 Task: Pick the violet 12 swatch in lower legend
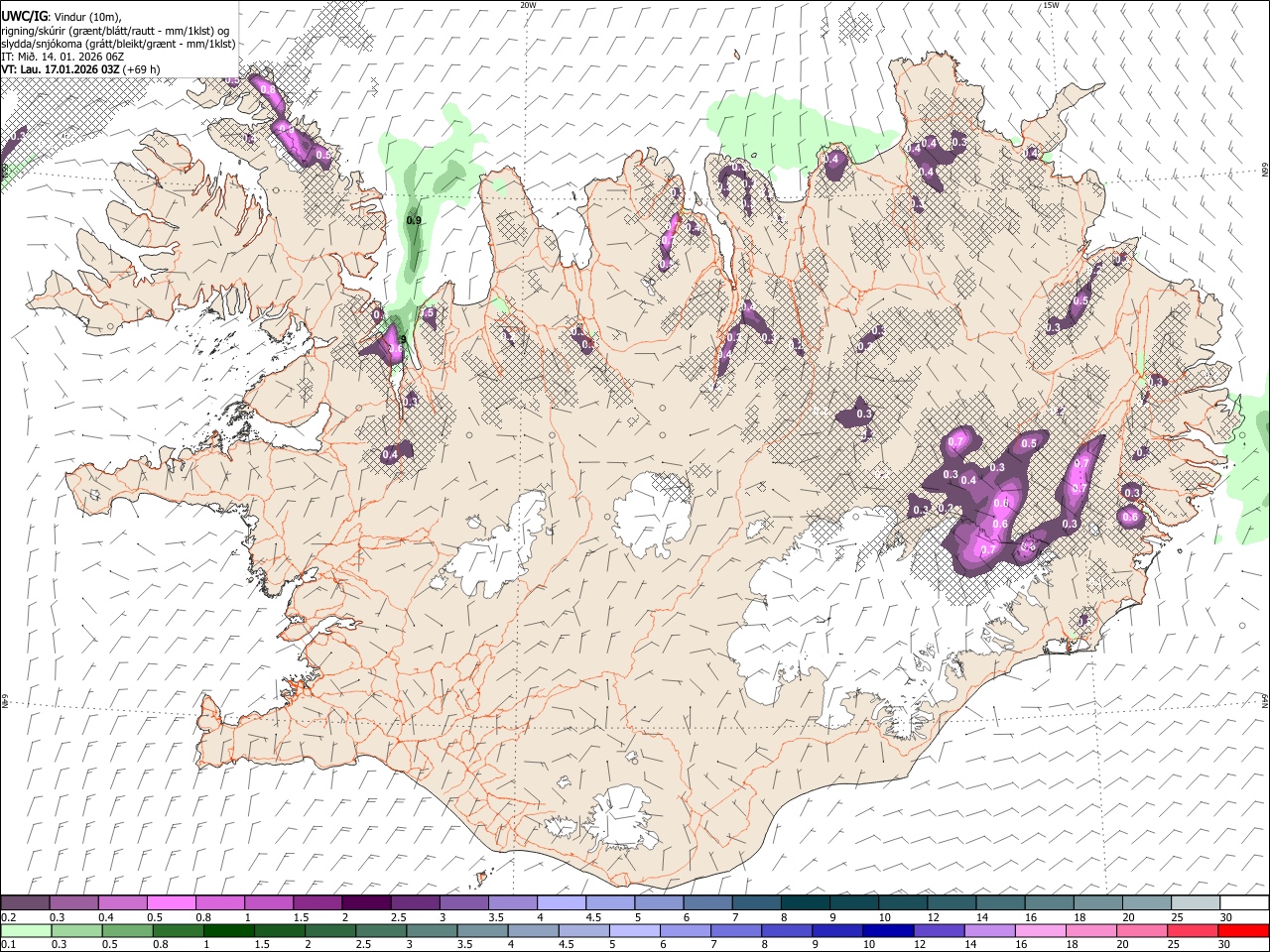pyautogui.click(x=938, y=930)
